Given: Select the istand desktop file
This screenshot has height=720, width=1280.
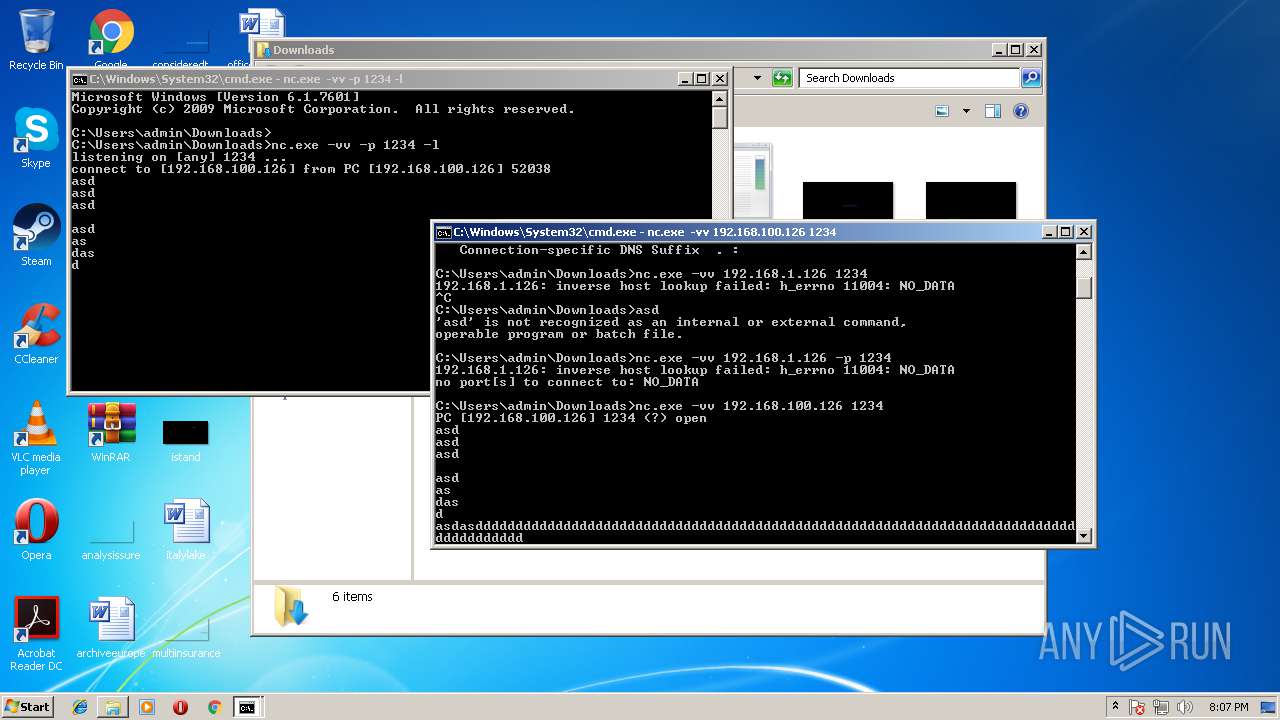Looking at the screenshot, I should pos(185,440).
